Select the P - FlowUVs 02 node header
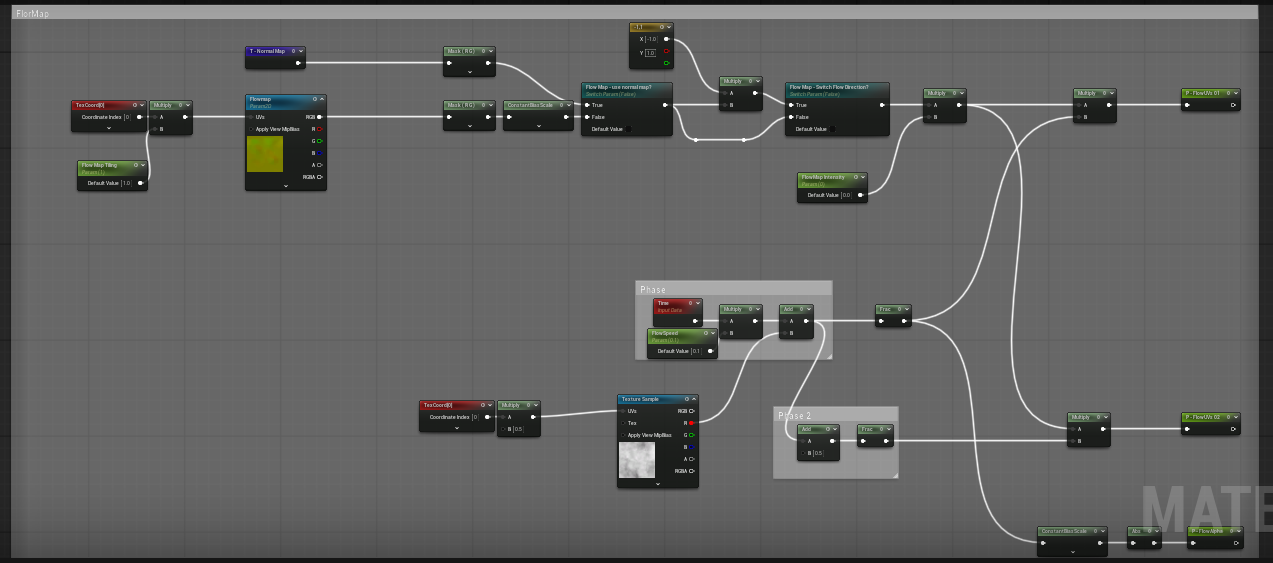 [x=1210, y=417]
